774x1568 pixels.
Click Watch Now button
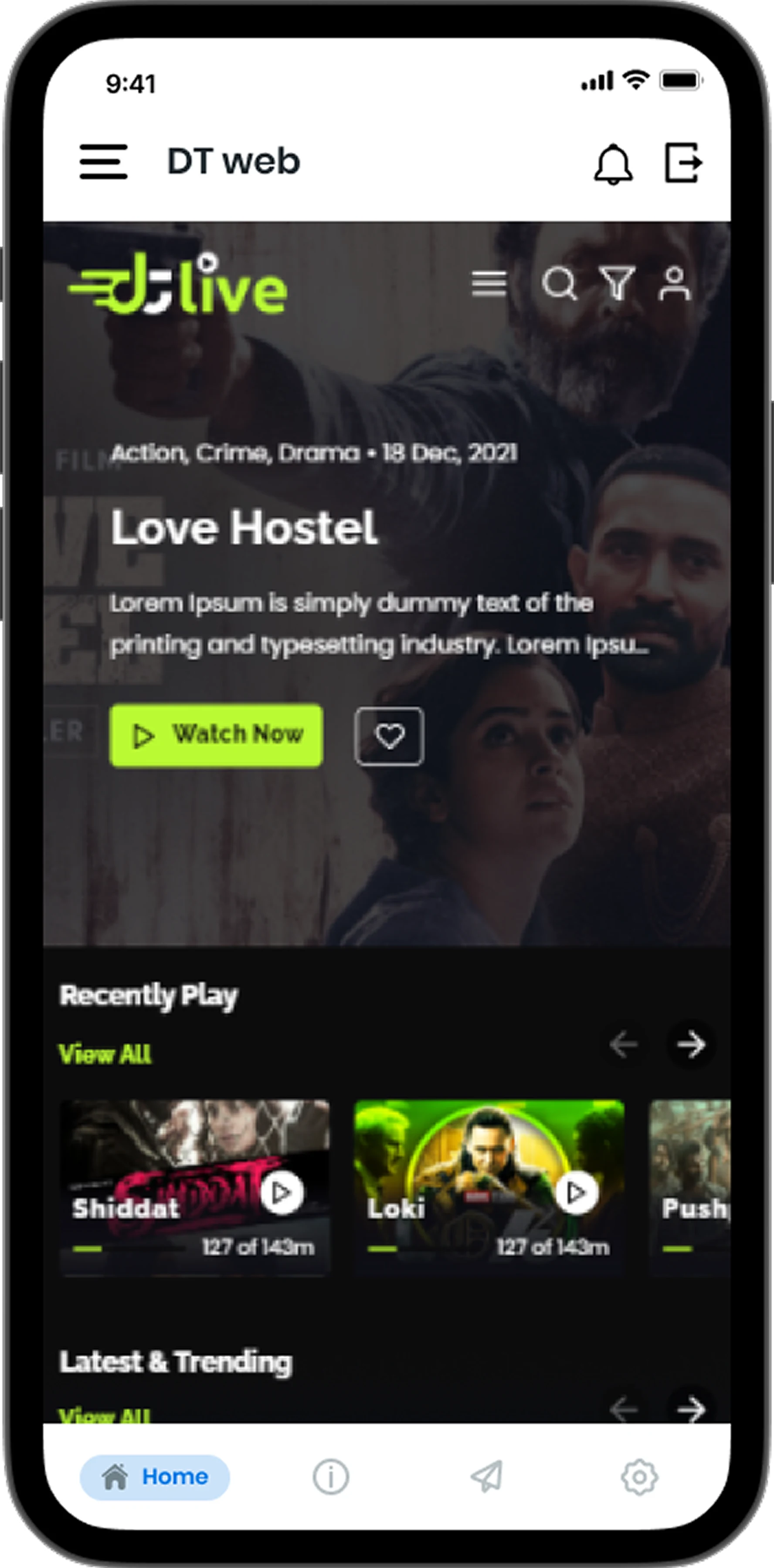pyautogui.click(x=216, y=735)
